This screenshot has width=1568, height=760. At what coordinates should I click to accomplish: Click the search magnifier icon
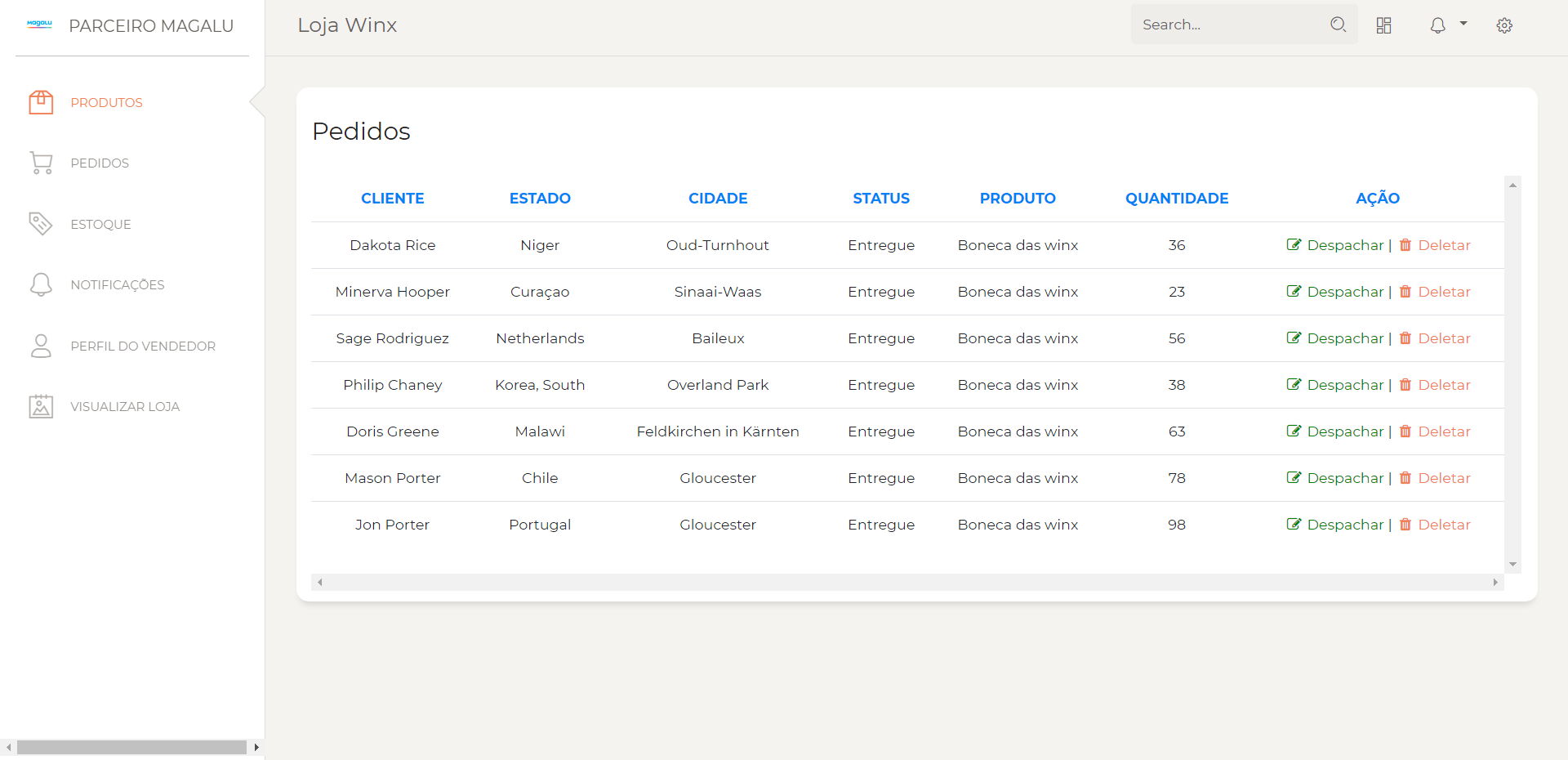[x=1338, y=25]
